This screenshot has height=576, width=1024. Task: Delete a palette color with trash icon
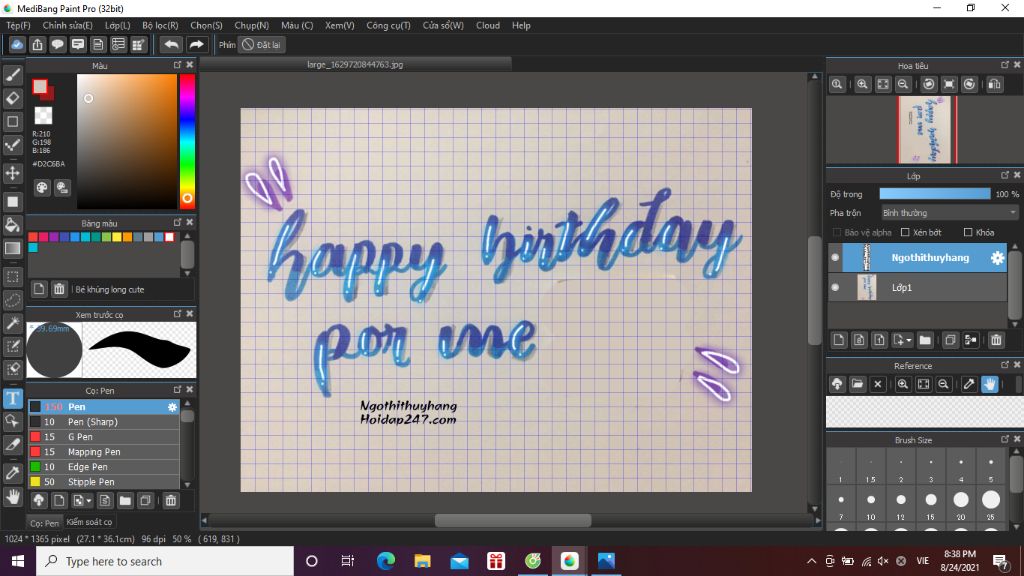[x=59, y=289]
